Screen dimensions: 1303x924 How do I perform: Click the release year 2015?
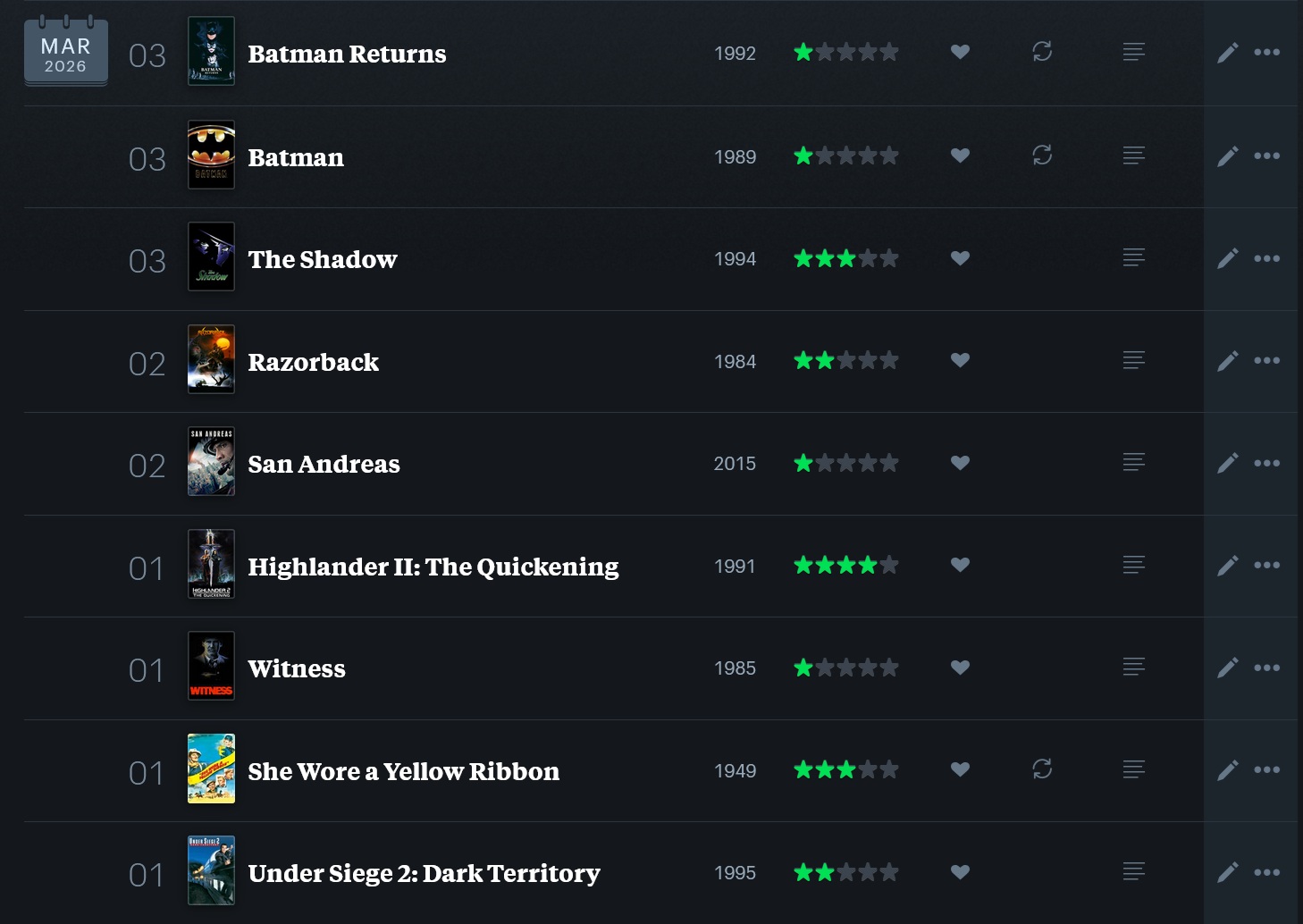coord(735,464)
